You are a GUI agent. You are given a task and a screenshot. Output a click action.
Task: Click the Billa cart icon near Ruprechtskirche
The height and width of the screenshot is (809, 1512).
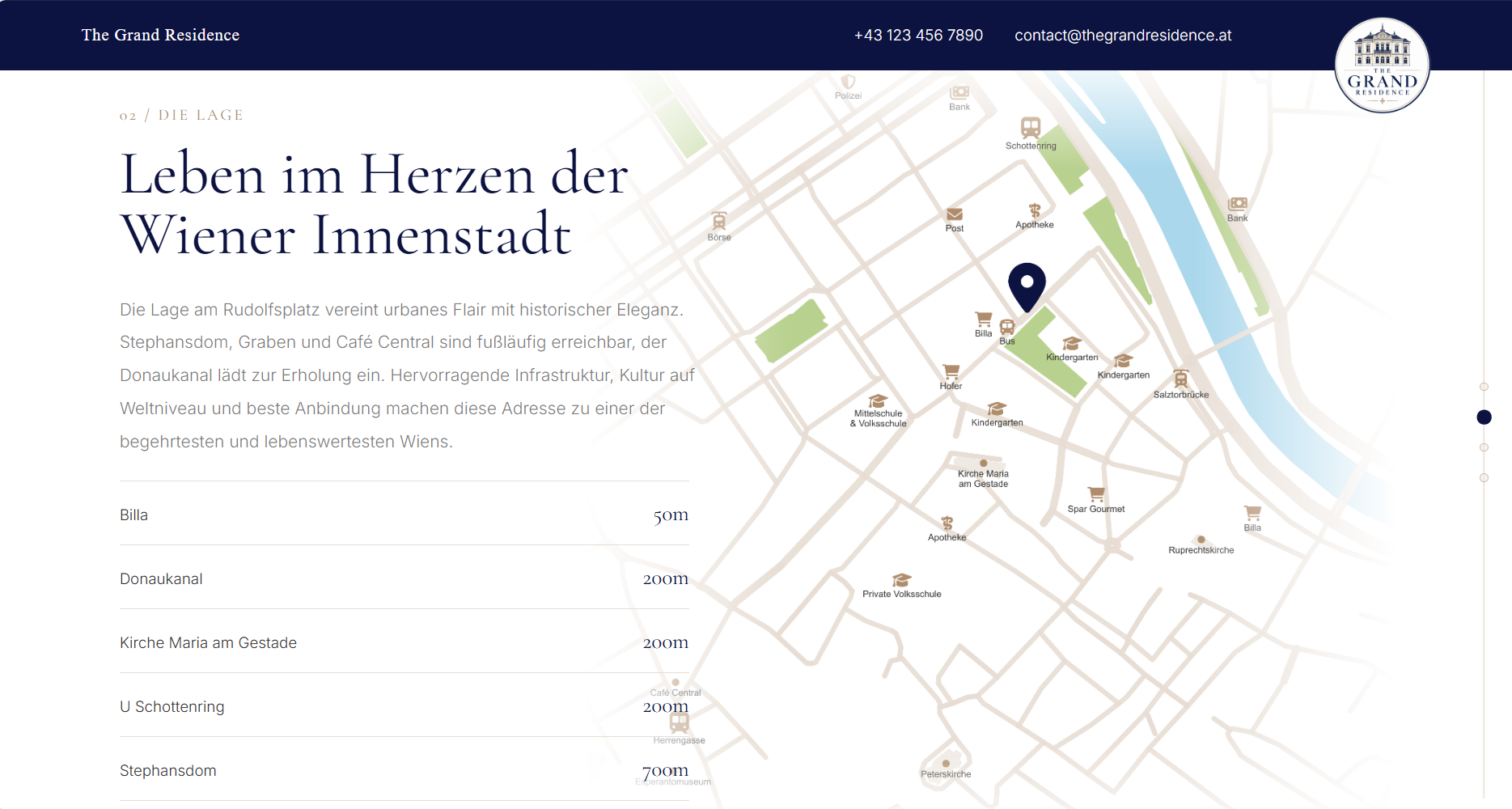point(1252,513)
